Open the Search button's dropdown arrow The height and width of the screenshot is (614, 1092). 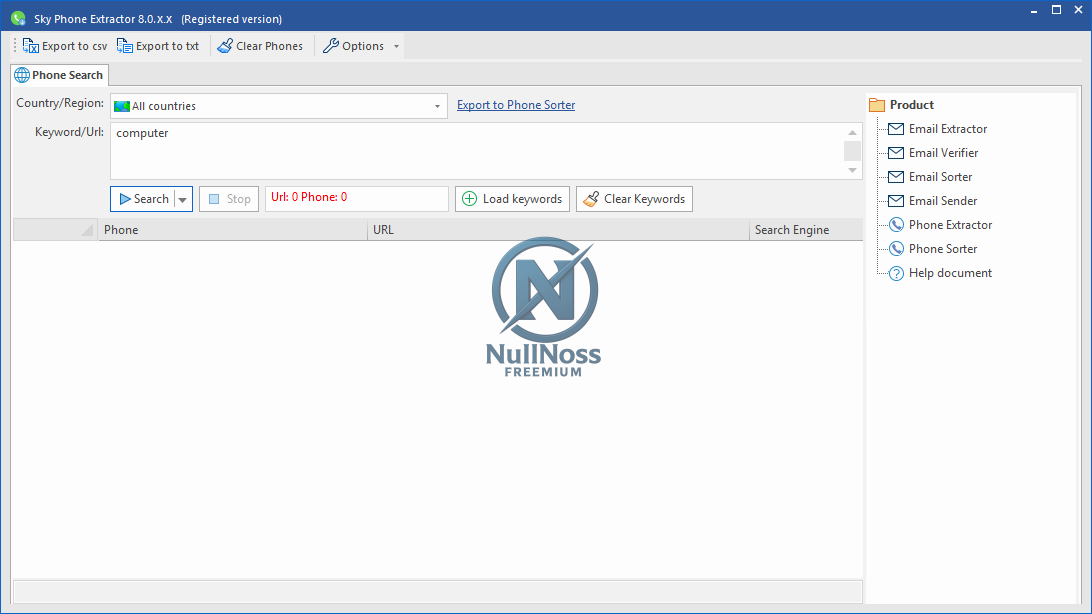(x=182, y=199)
